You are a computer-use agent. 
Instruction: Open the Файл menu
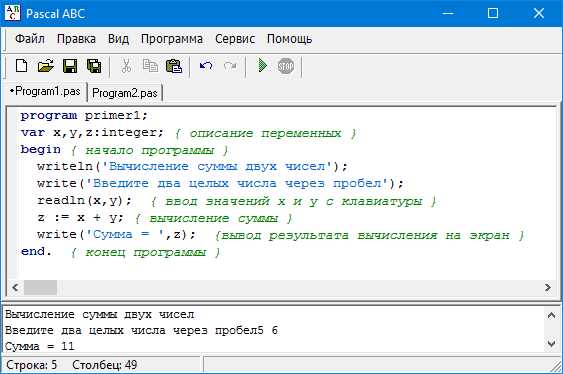point(30,39)
